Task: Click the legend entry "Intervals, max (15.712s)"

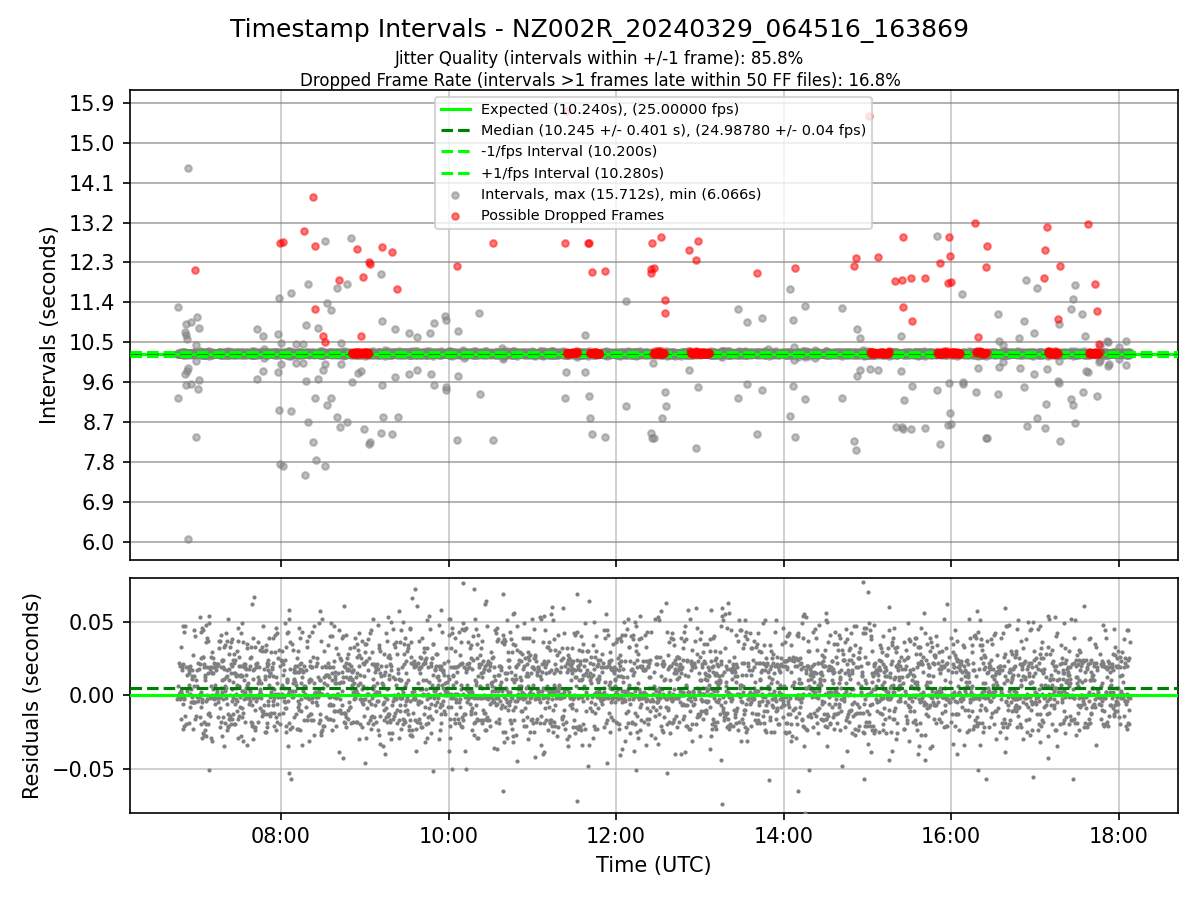Action: point(621,194)
